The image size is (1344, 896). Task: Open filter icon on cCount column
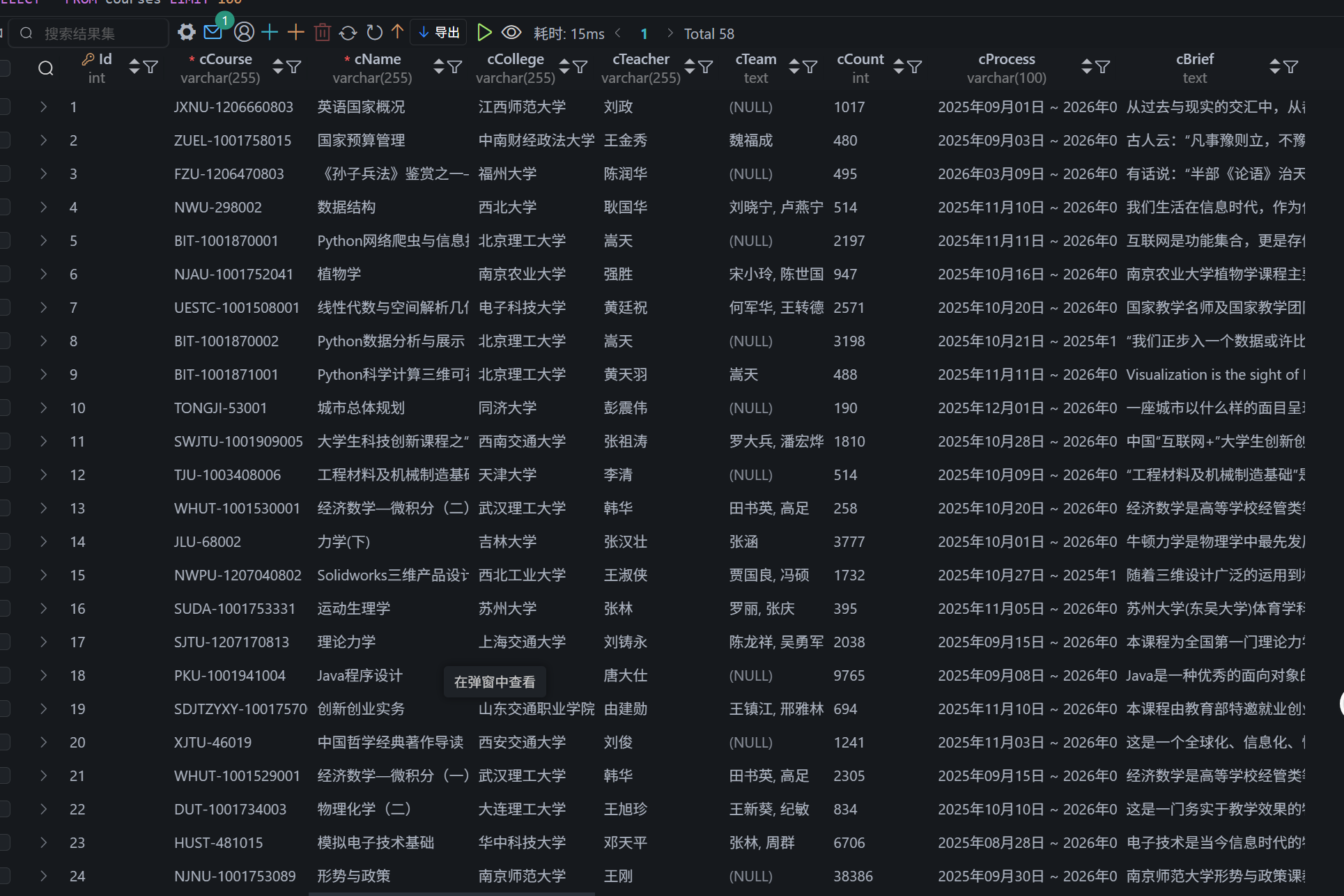915,67
